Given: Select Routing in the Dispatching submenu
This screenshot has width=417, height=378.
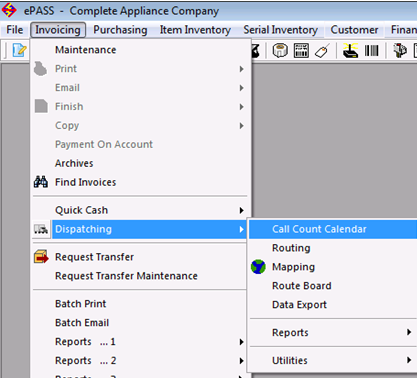Looking at the screenshot, I should click(291, 248).
